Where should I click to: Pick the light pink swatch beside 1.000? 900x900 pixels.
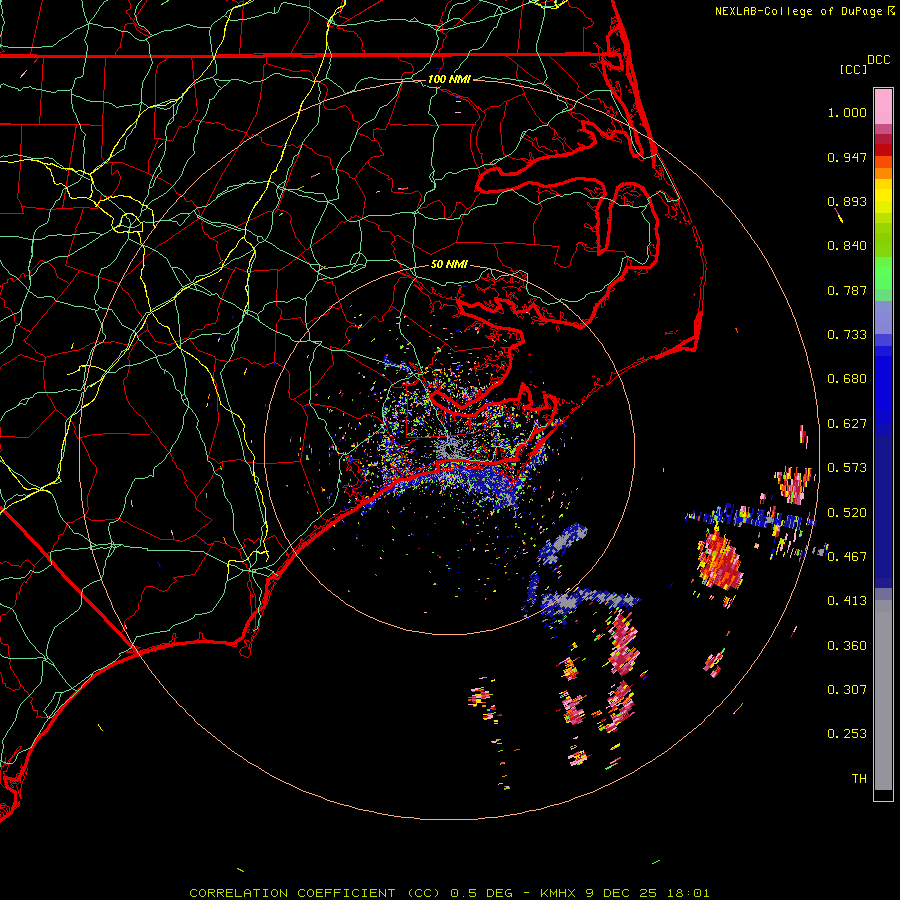coord(883,107)
